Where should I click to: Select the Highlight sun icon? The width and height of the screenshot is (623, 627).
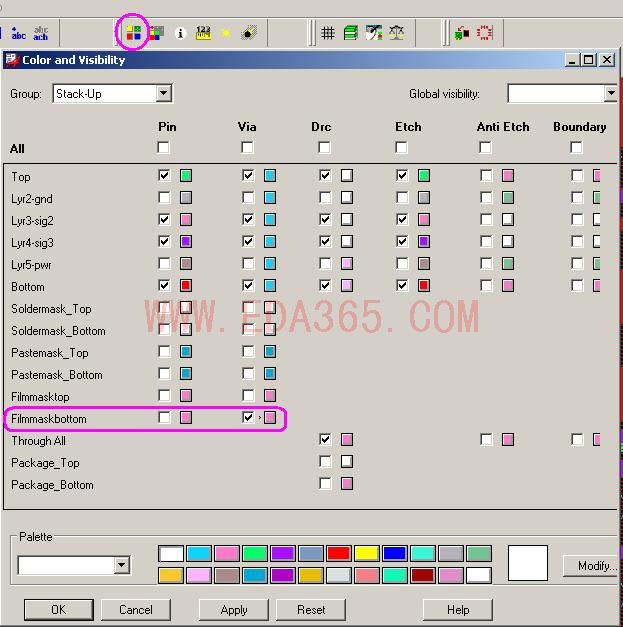[226, 33]
